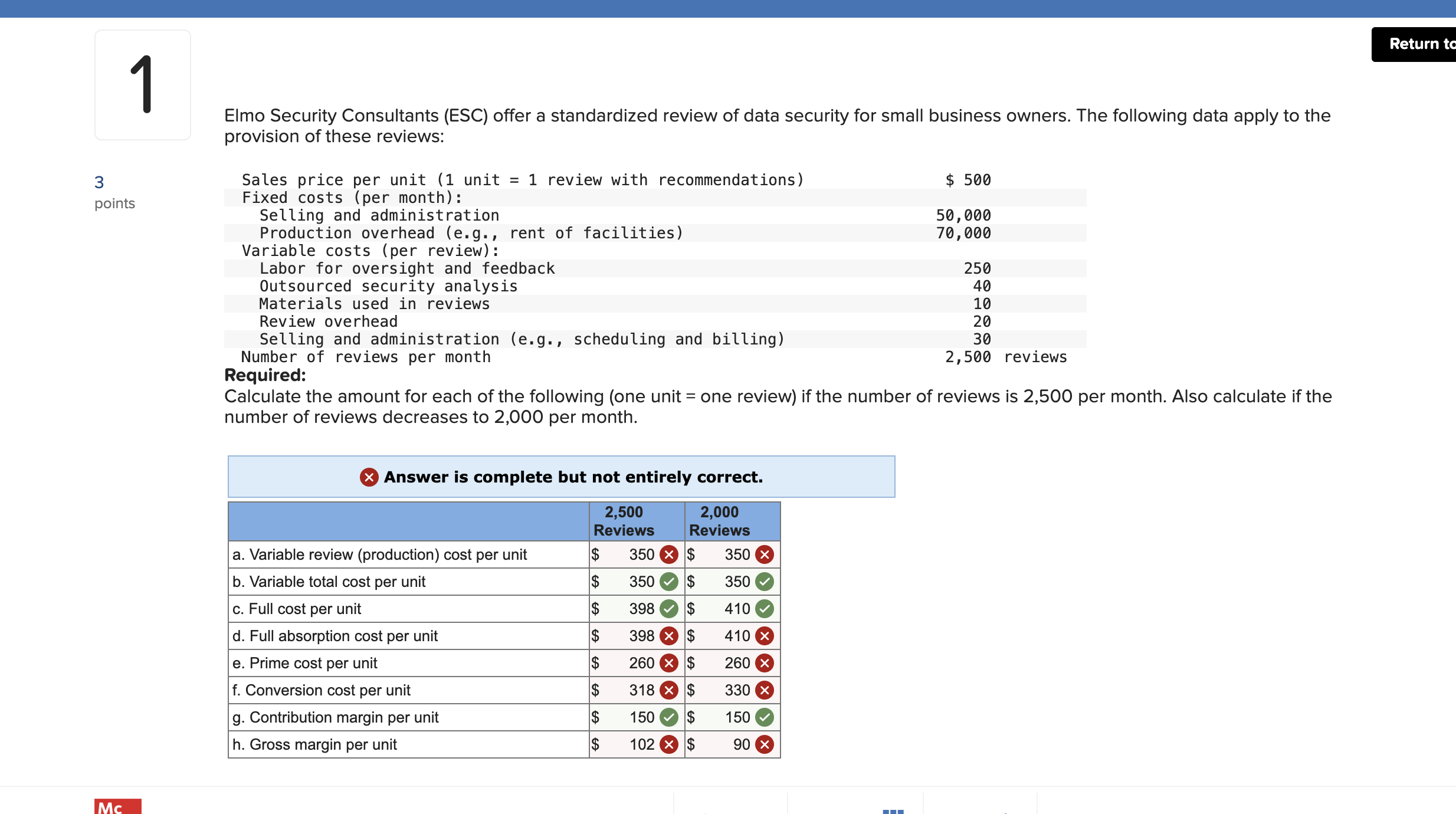Click the green checkmark beside full cost 410
1456x814 pixels.
764,609
